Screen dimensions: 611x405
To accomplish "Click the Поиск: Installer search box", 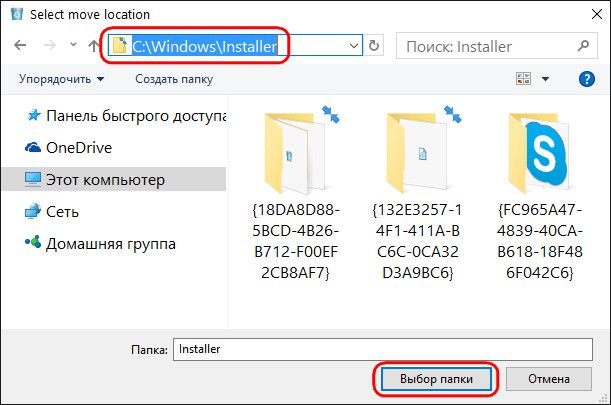I will (x=488, y=46).
